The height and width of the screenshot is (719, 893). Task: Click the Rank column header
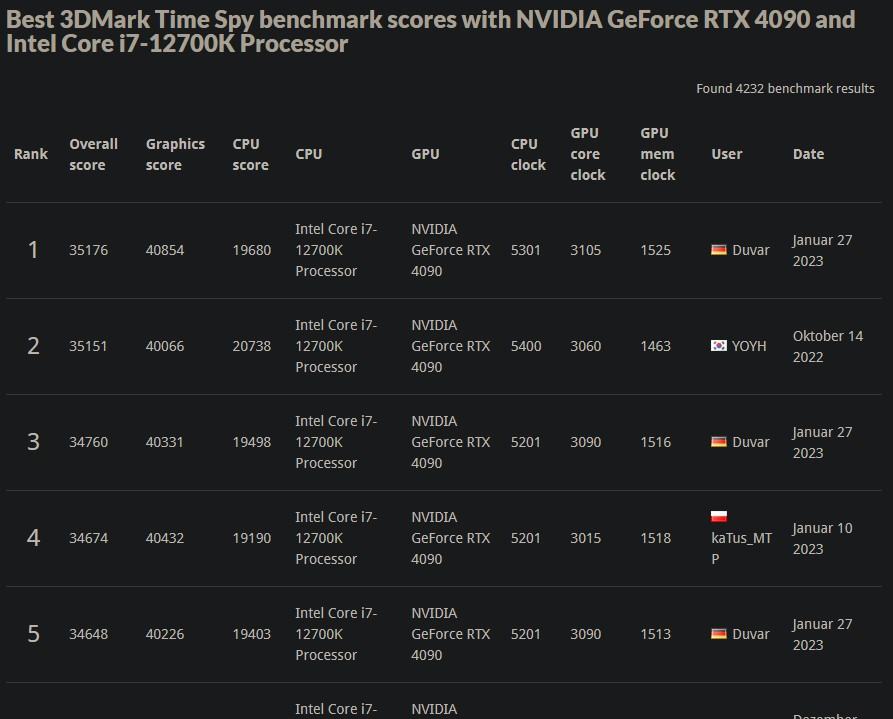click(x=31, y=154)
